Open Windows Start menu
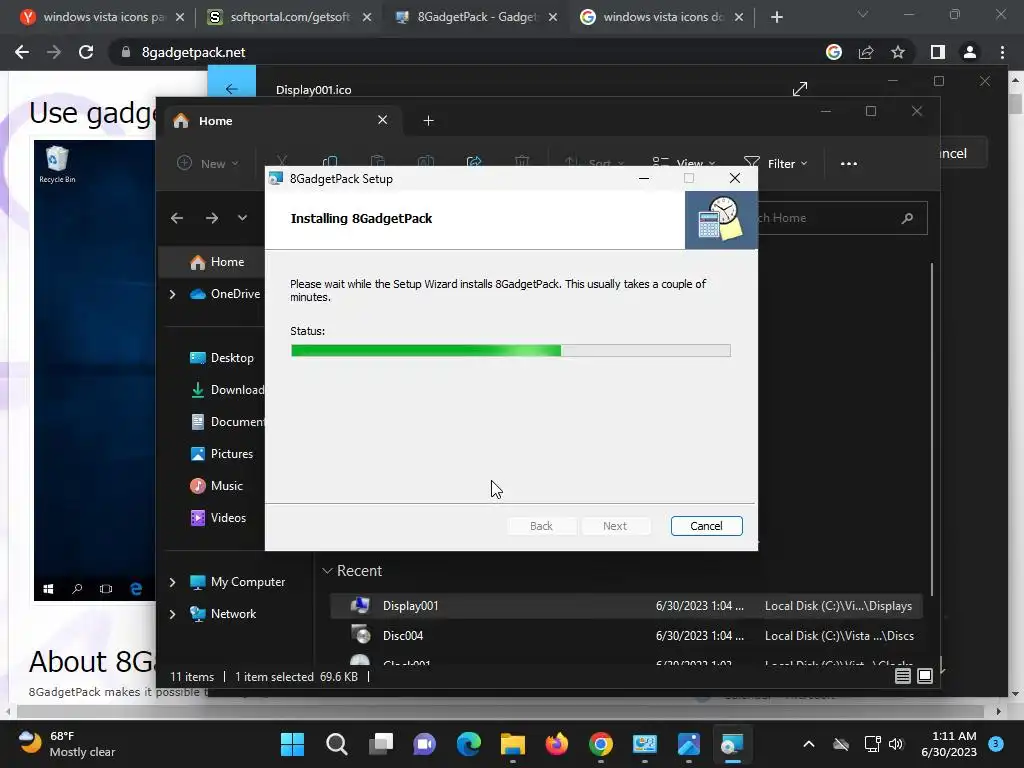1024x768 pixels. click(x=292, y=744)
